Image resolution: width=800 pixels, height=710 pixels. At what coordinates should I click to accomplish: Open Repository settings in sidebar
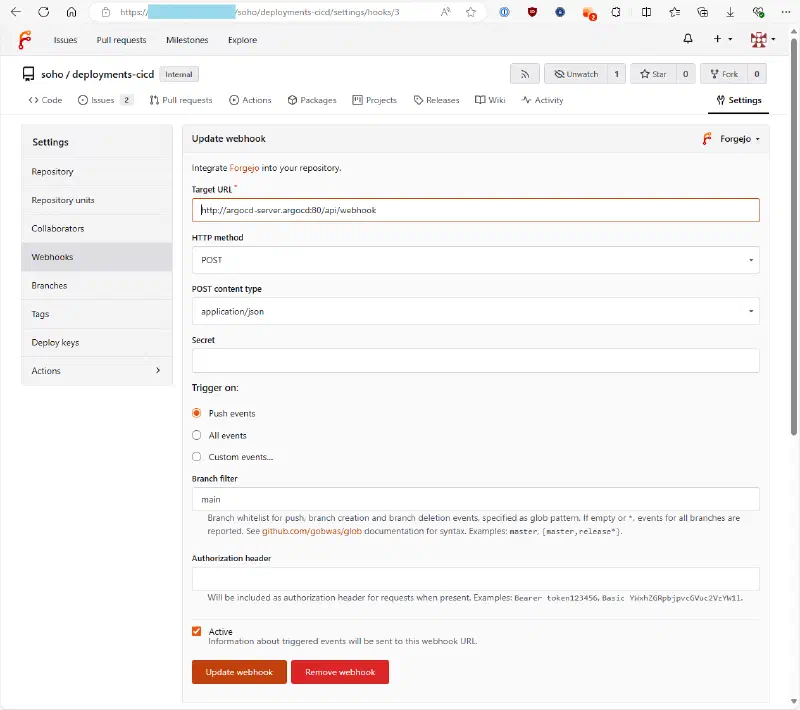[96, 172]
